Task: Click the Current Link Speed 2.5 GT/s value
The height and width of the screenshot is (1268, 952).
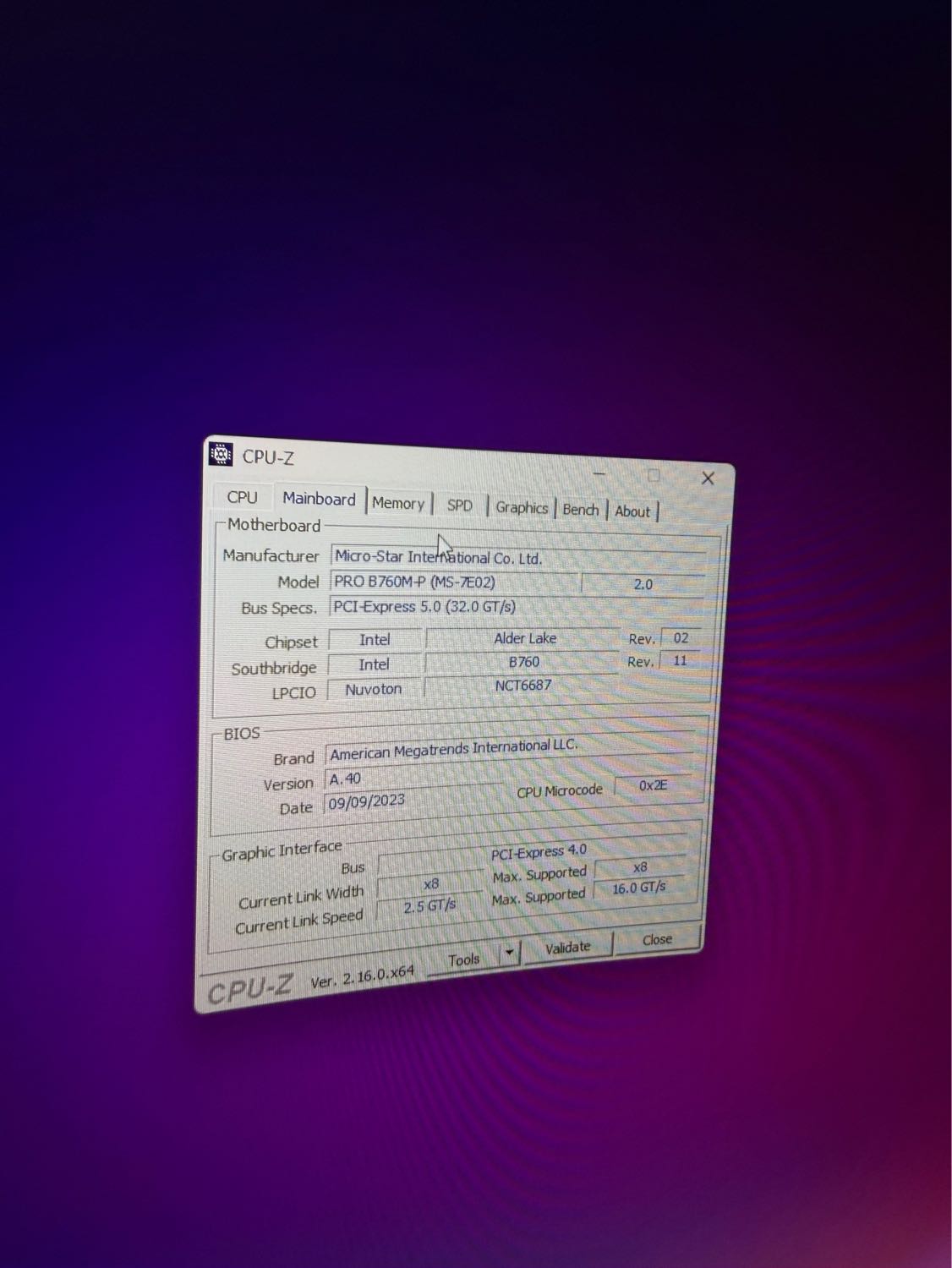Action: pyautogui.click(x=429, y=906)
